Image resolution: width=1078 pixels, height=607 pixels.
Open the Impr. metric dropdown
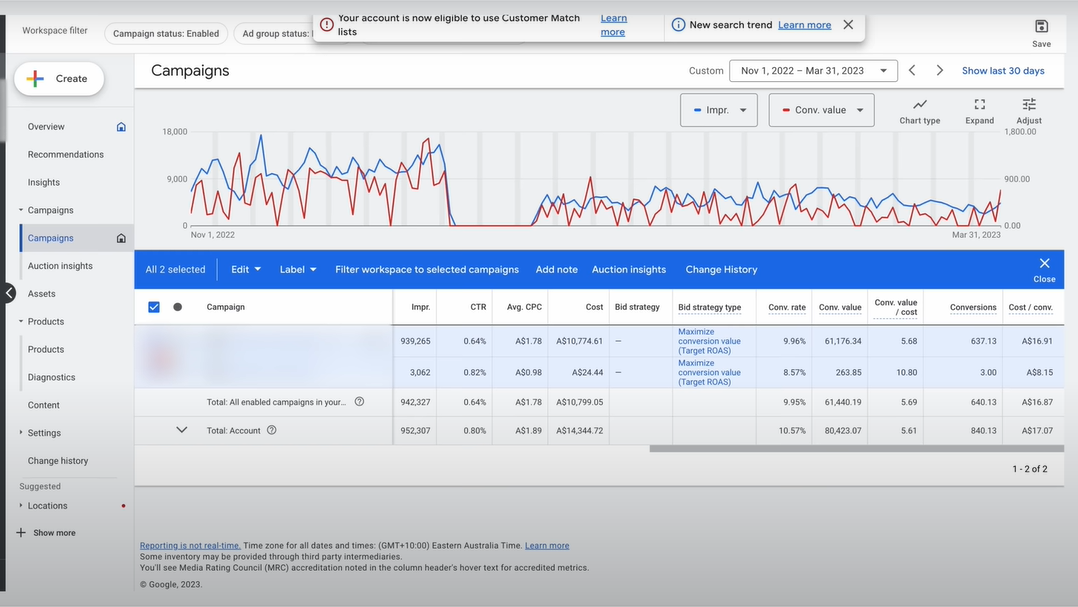pyautogui.click(x=719, y=110)
